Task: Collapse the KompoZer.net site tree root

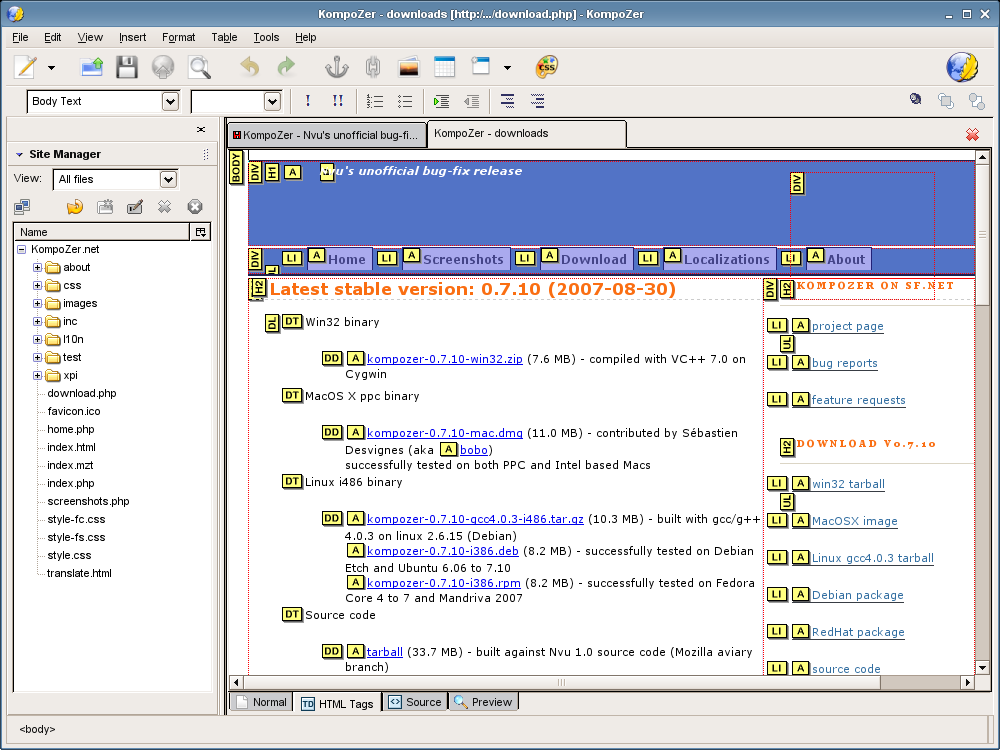Action: [21, 249]
